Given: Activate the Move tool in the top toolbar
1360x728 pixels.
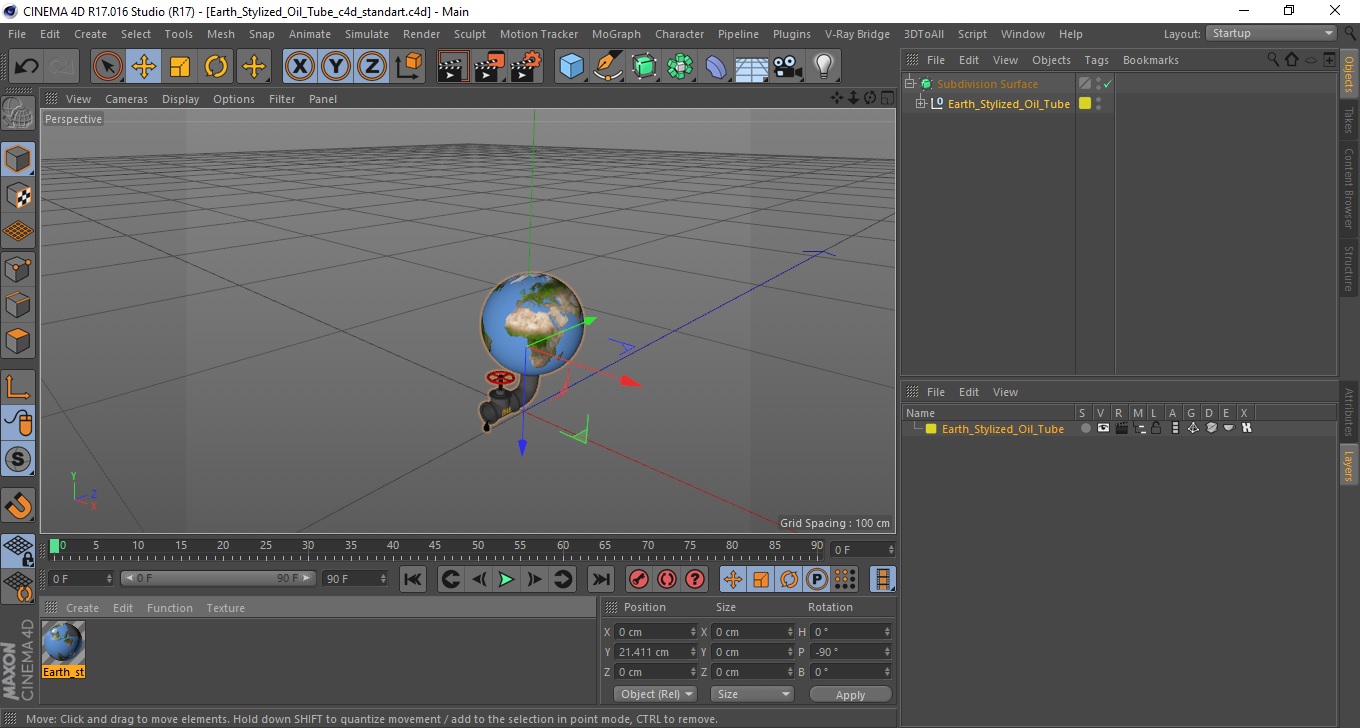Looking at the screenshot, I should pyautogui.click(x=144, y=67).
